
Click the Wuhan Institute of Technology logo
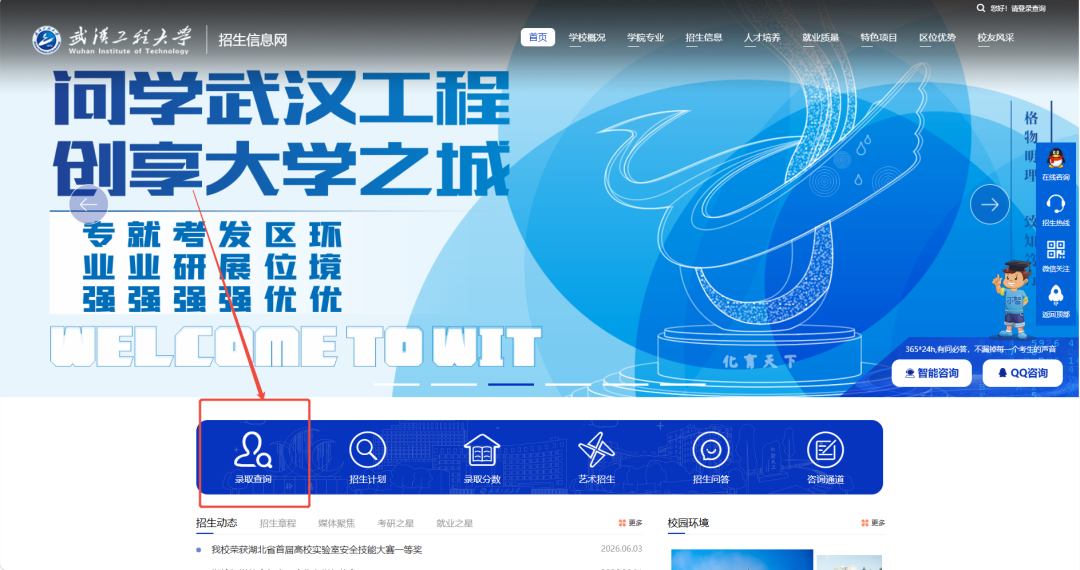pyautogui.click(x=112, y=39)
